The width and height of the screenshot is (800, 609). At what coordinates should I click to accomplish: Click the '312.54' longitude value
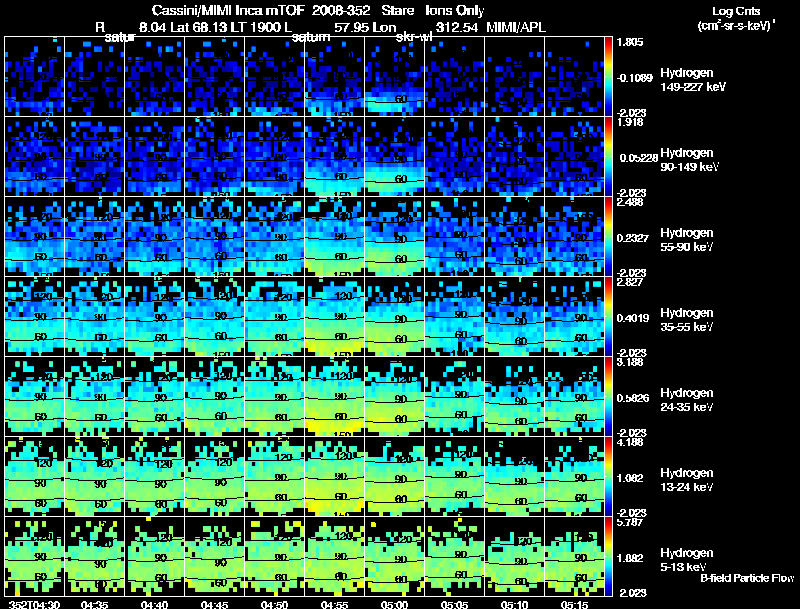pos(457,28)
